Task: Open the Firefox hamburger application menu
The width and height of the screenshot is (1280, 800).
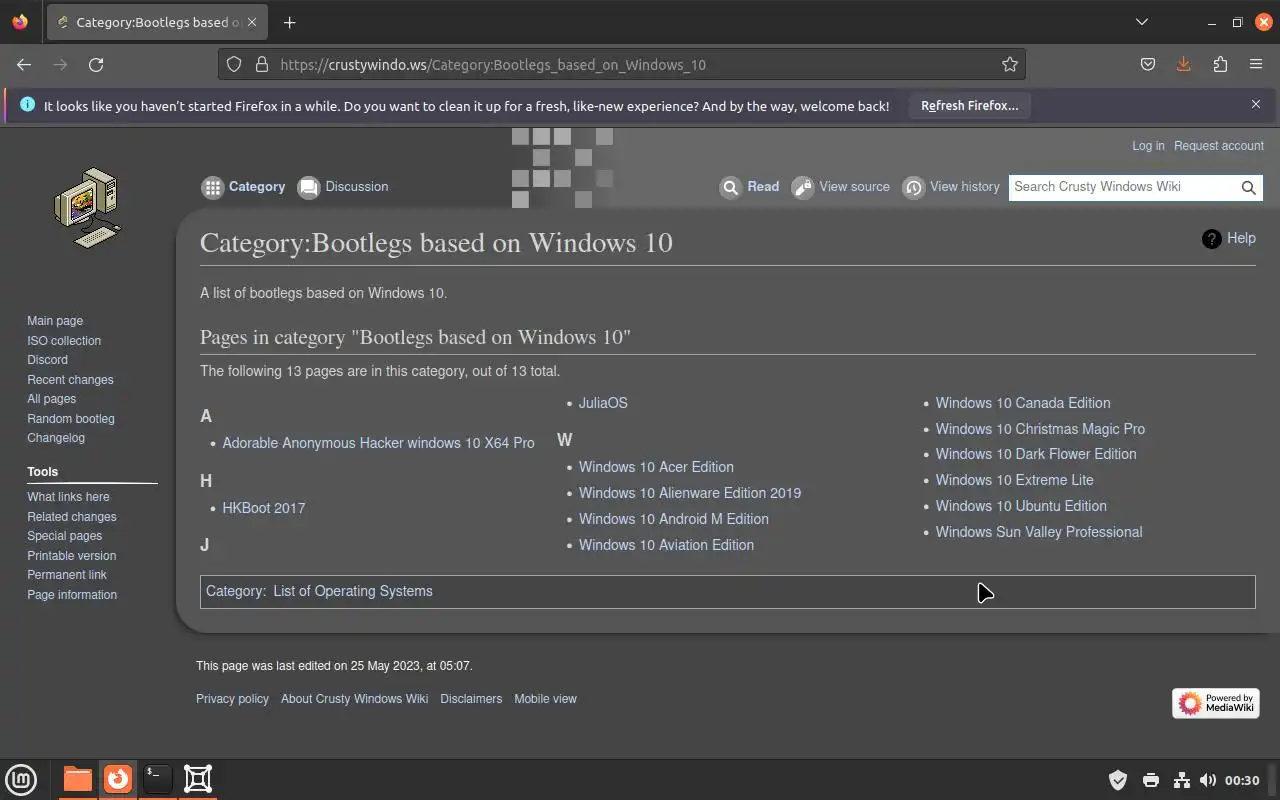Action: (x=1256, y=64)
